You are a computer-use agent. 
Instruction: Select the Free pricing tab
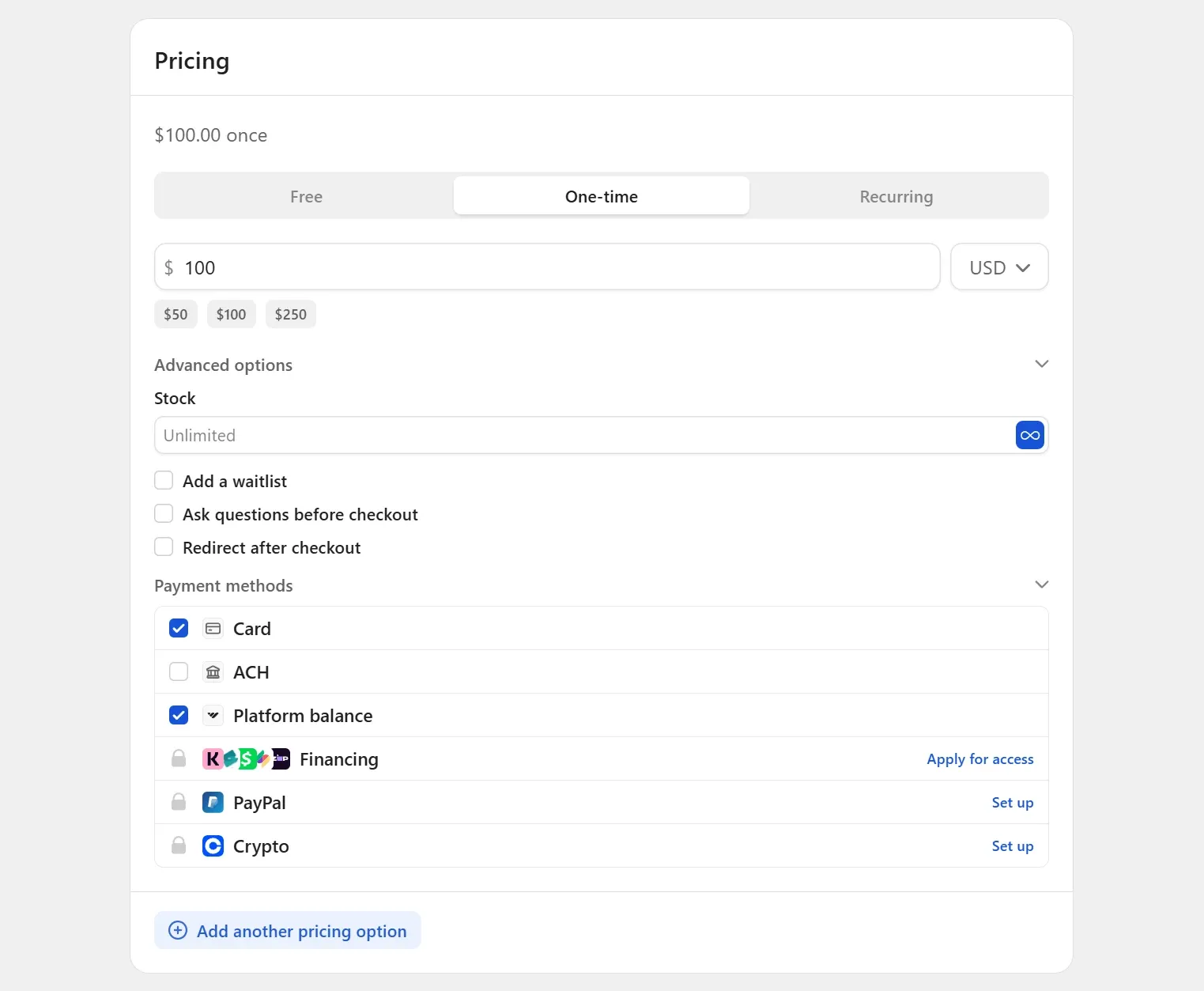(x=306, y=196)
